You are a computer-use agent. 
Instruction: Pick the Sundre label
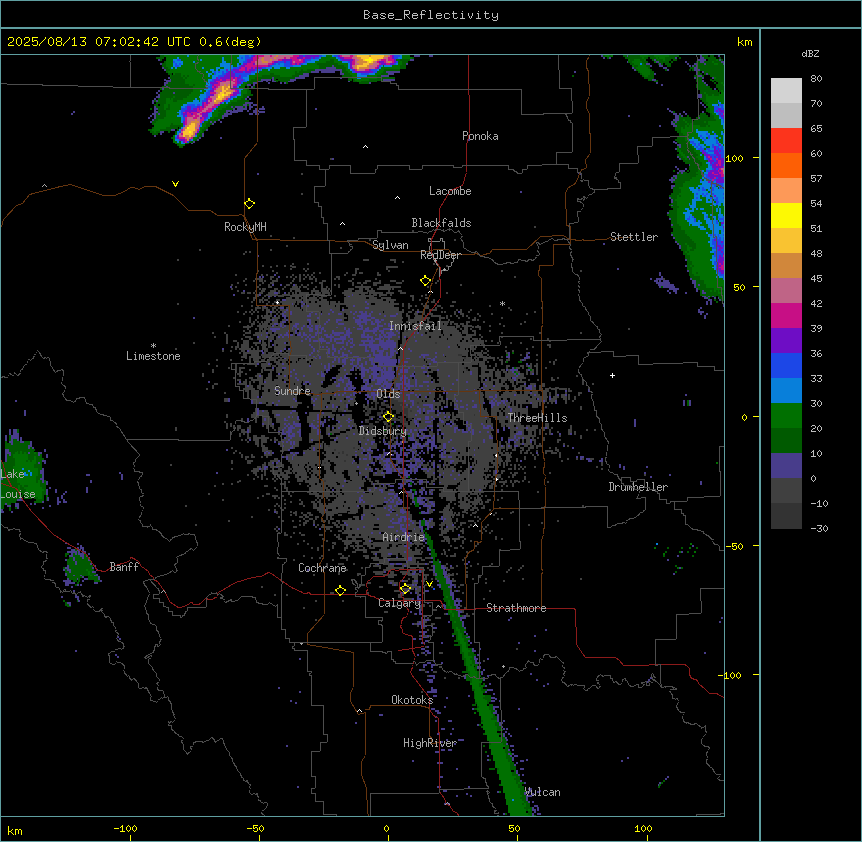click(292, 391)
